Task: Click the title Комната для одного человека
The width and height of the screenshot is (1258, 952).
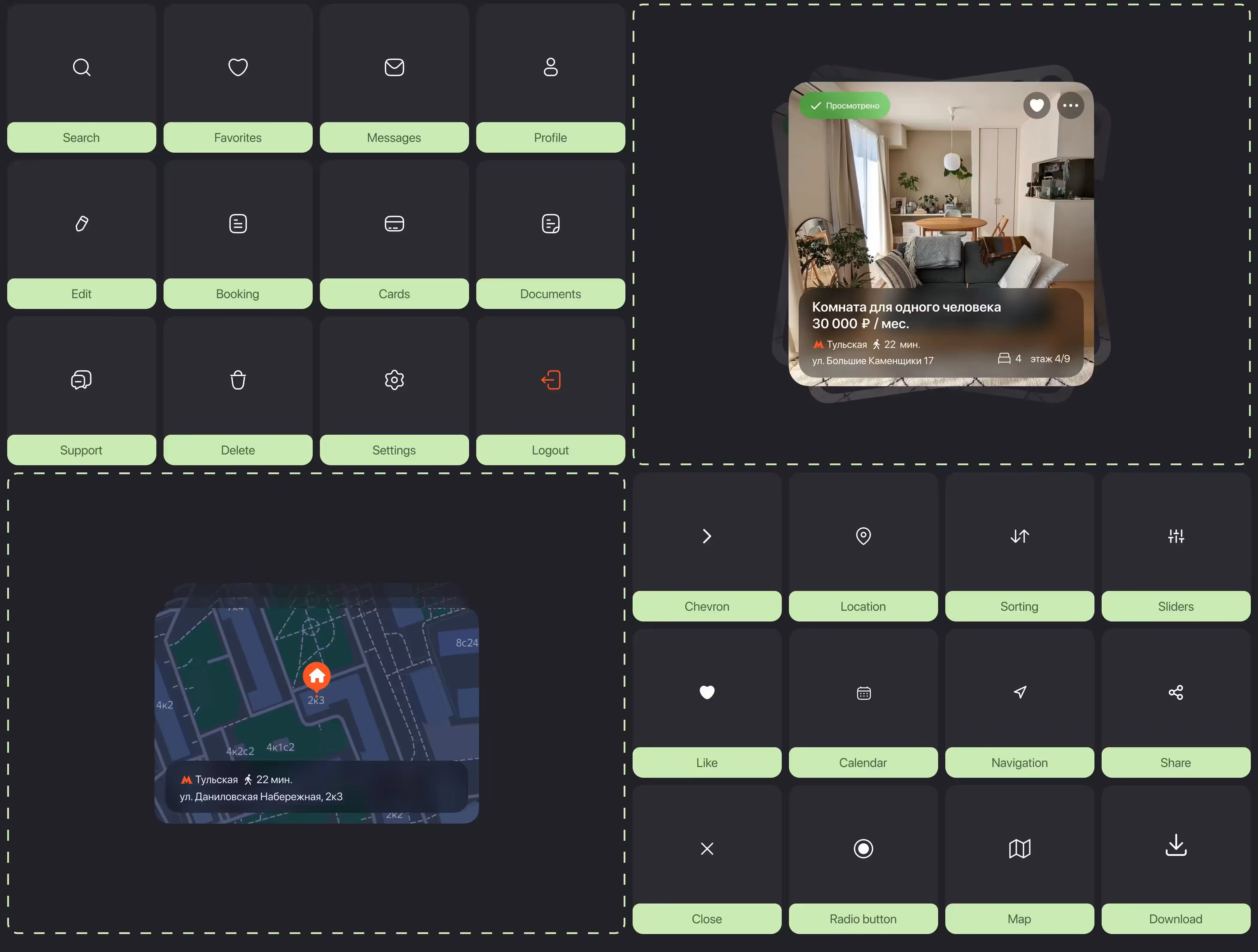Action: [x=907, y=307]
